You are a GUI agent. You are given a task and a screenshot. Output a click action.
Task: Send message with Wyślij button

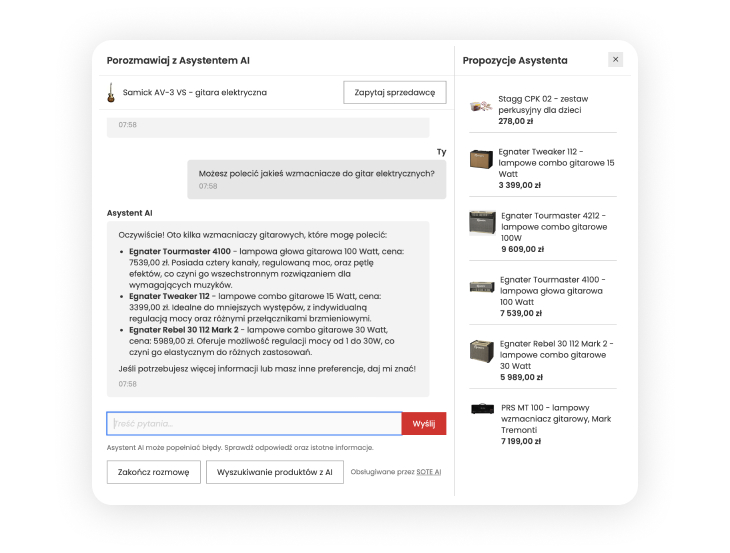pyautogui.click(x=424, y=424)
